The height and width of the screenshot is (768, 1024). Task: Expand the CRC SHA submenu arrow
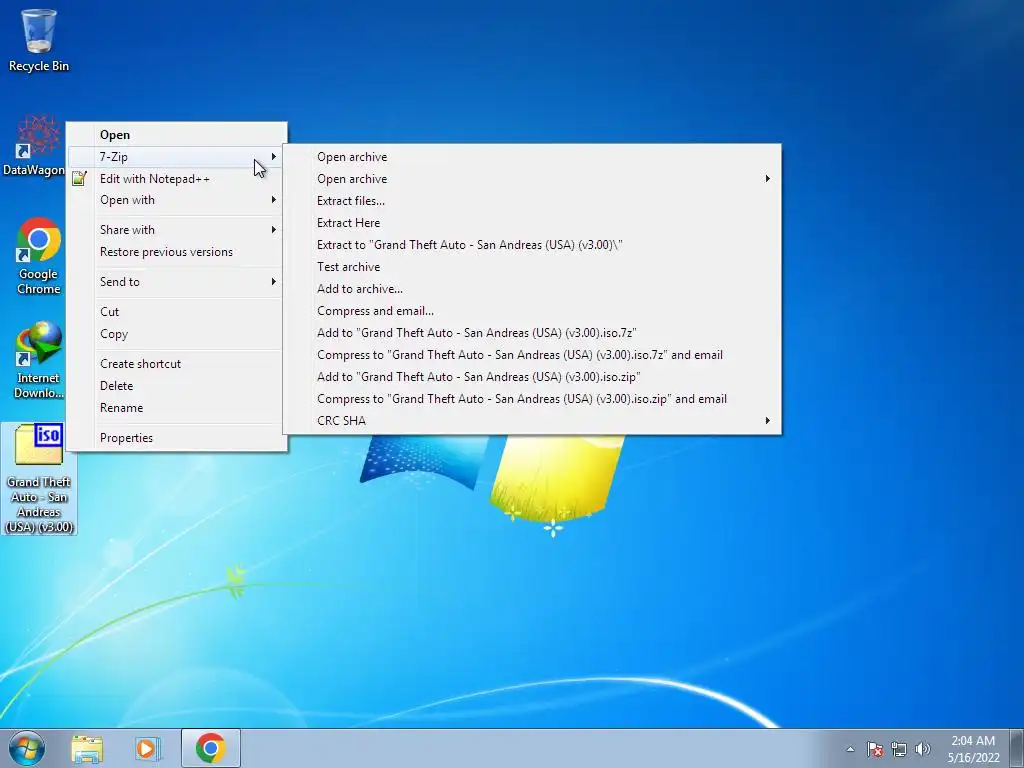tap(767, 421)
